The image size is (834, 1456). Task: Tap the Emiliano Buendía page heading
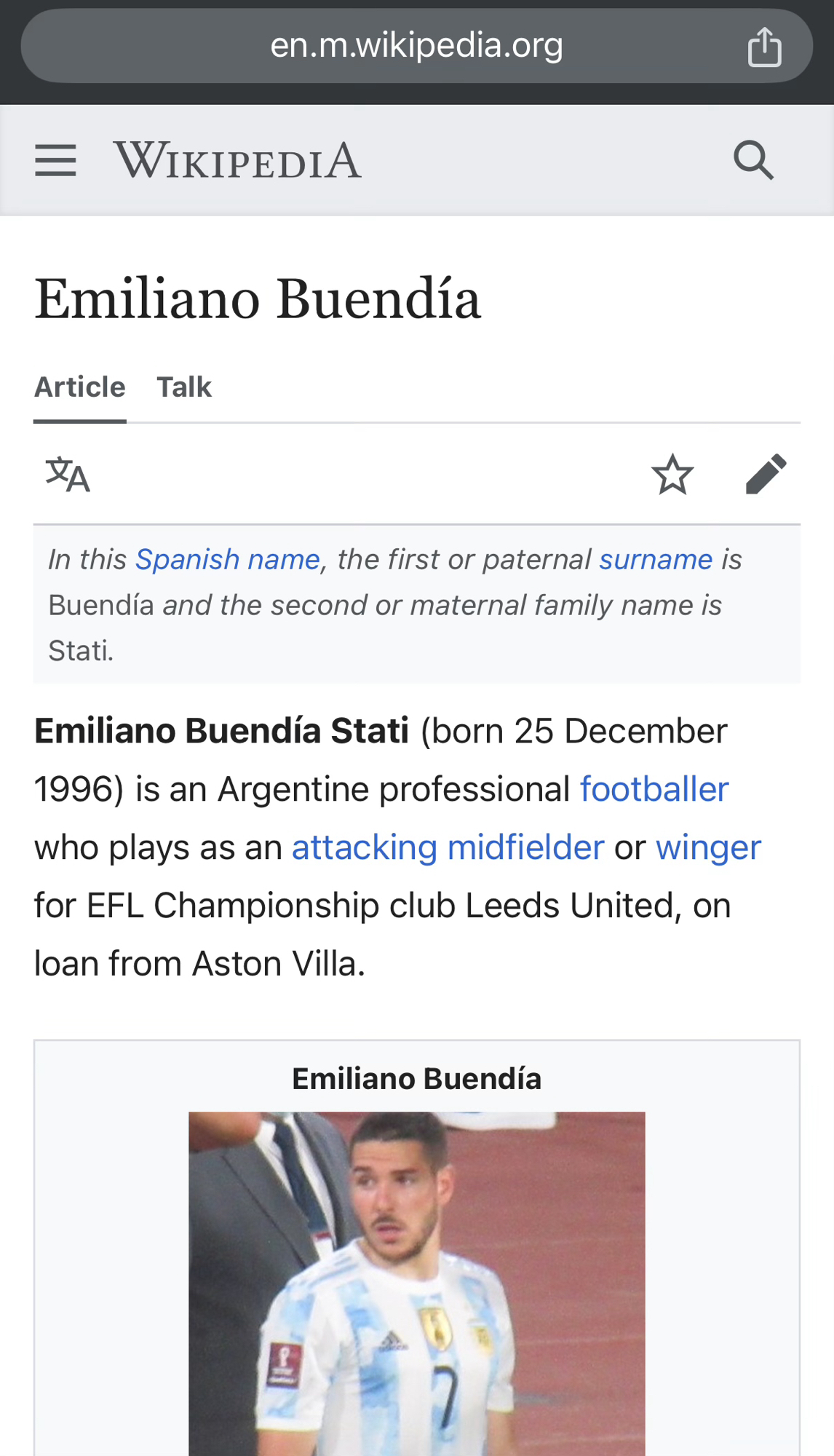(258, 298)
